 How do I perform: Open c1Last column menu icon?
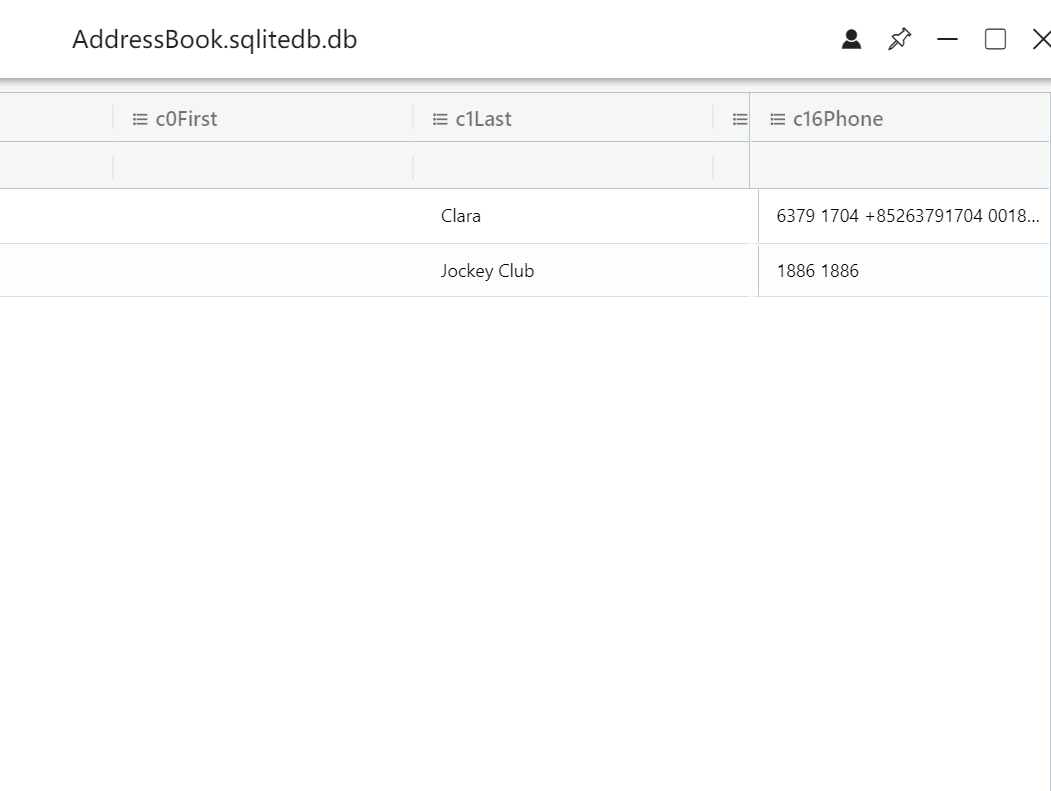tap(440, 119)
